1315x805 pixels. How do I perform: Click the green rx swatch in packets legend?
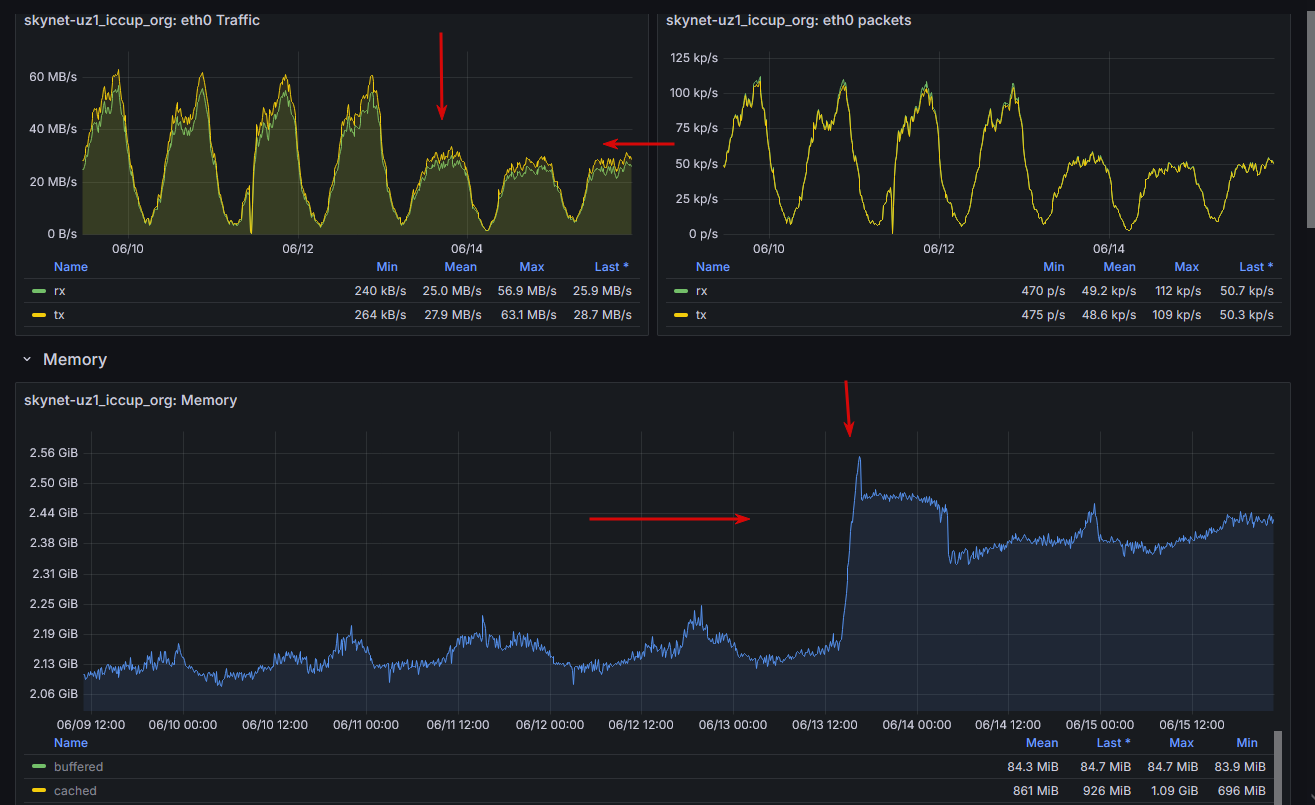[x=681, y=291]
